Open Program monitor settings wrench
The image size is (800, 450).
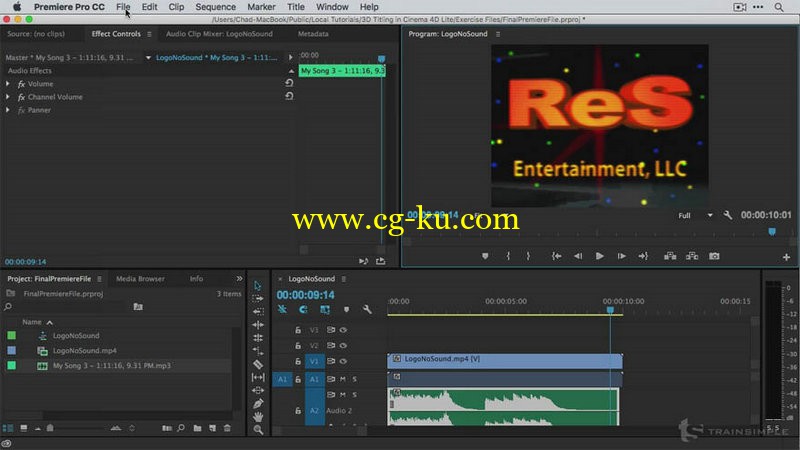[728, 215]
